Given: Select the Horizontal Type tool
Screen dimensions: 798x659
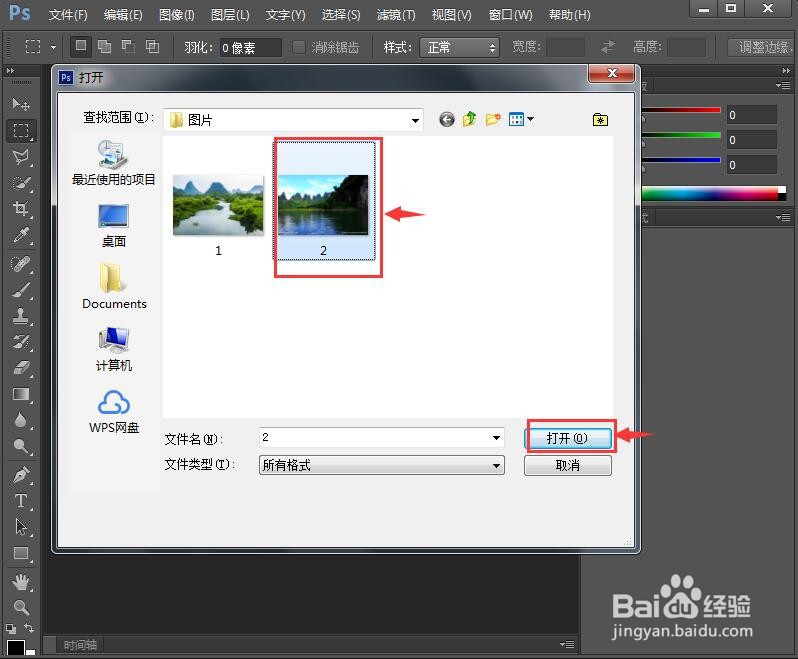Looking at the screenshot, I should tap(21, 501).
